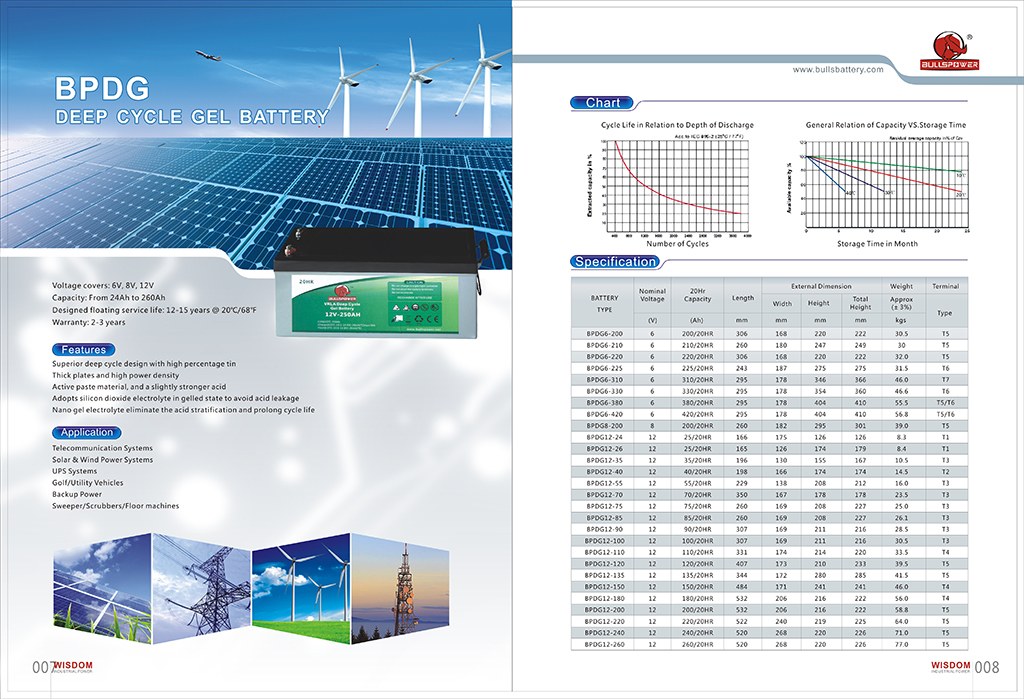
Task: Click the 'Designed floating service life' line
Action: pyautogui.click(x=154, y=310)
